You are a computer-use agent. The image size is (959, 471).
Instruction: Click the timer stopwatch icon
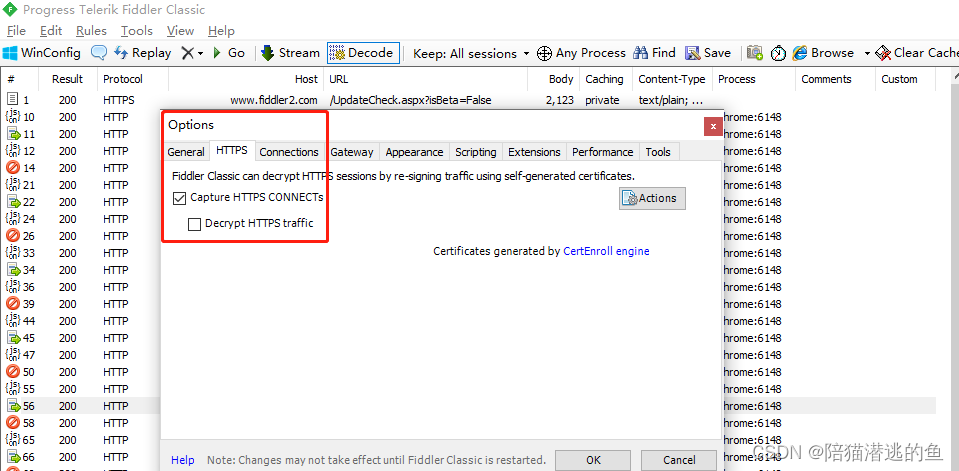tap(778, 53)
